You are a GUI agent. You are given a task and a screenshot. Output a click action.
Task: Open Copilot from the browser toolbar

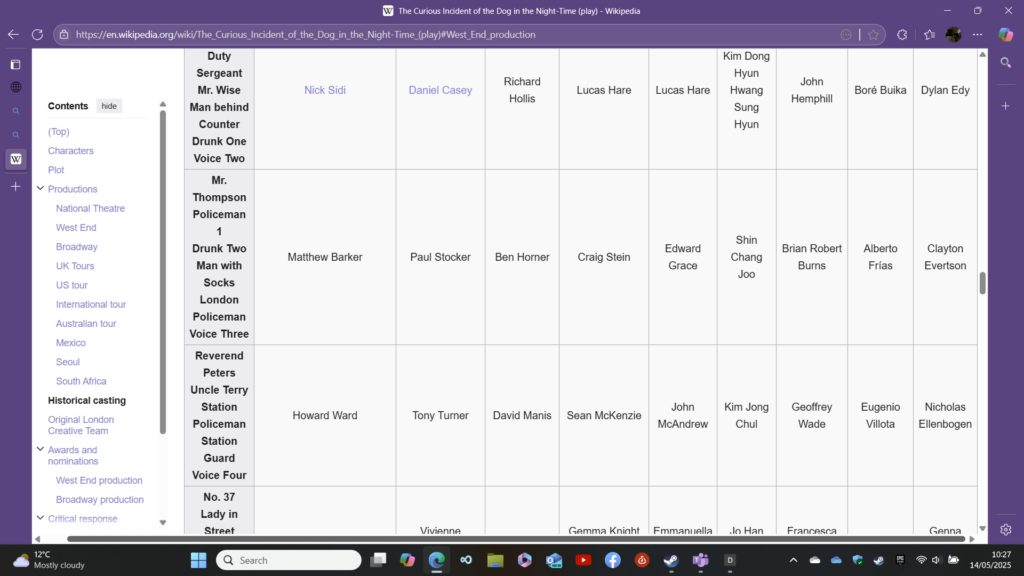(x=1006, y=35)
